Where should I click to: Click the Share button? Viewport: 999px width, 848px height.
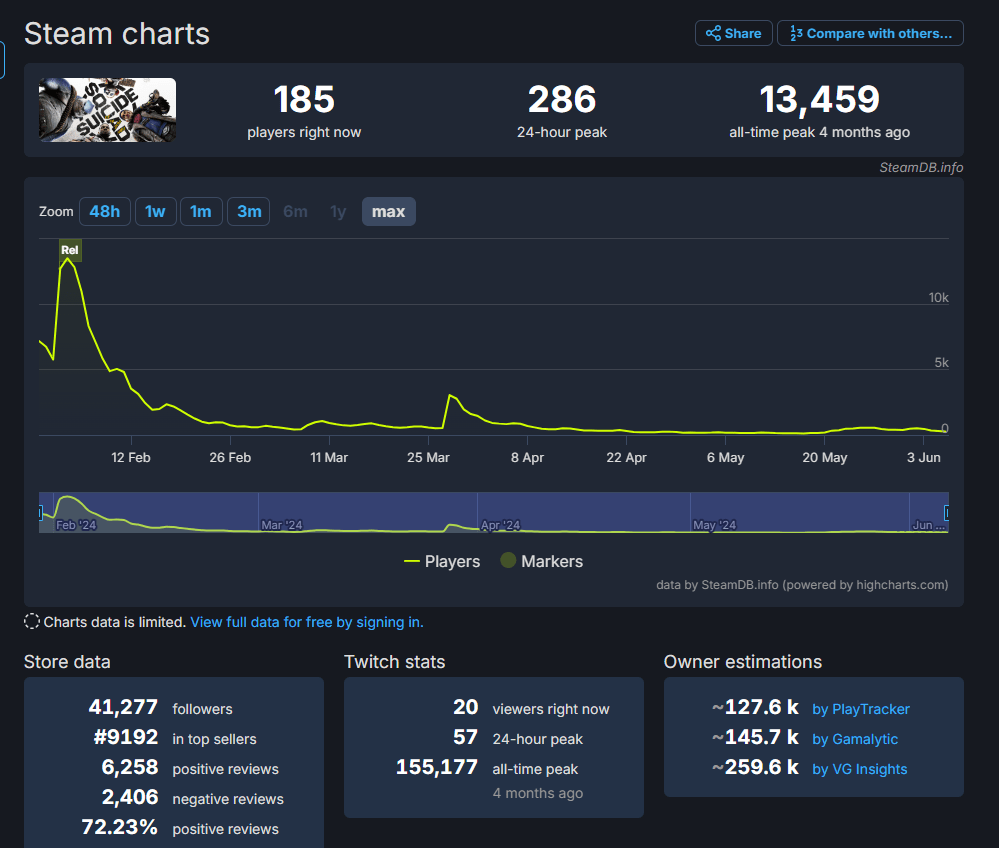point(733,33)
